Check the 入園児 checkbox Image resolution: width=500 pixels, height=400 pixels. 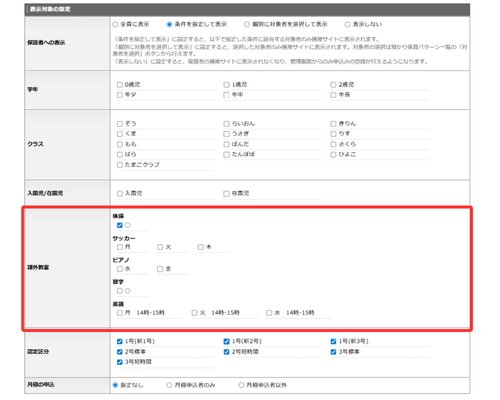tap(120, 194)
